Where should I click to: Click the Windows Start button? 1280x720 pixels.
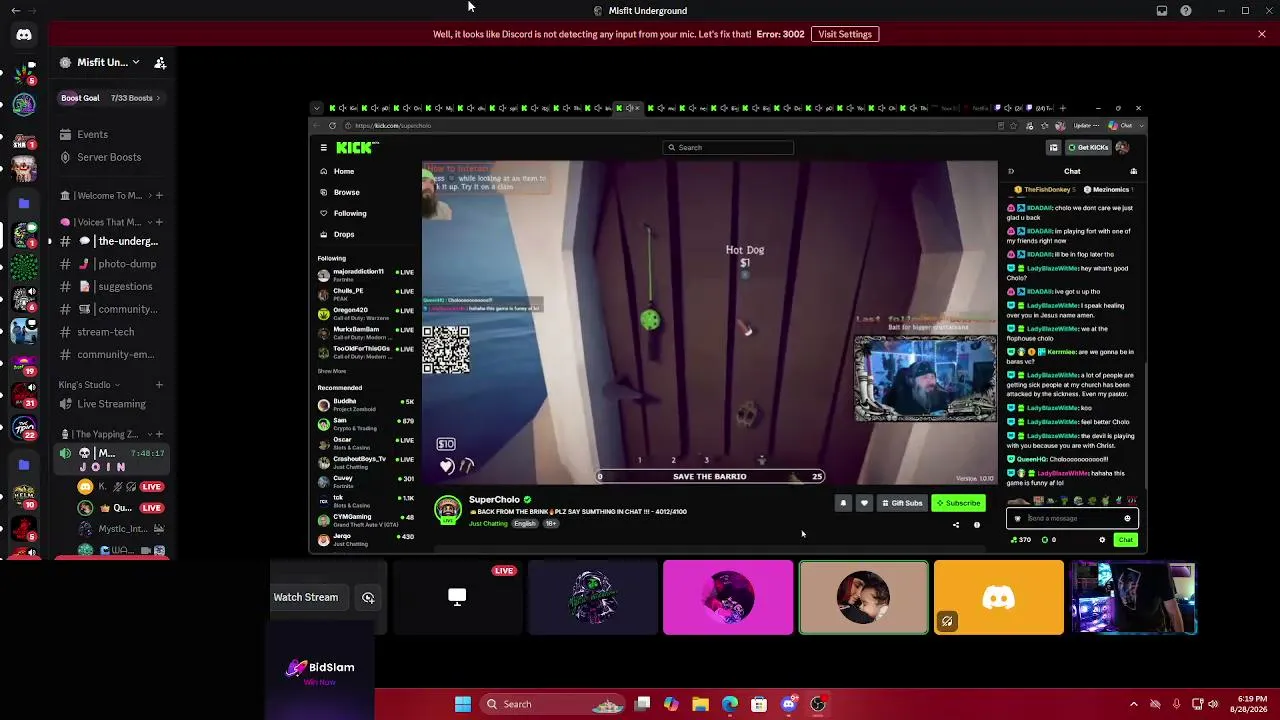pyautogui.click(x=463, y=704)
